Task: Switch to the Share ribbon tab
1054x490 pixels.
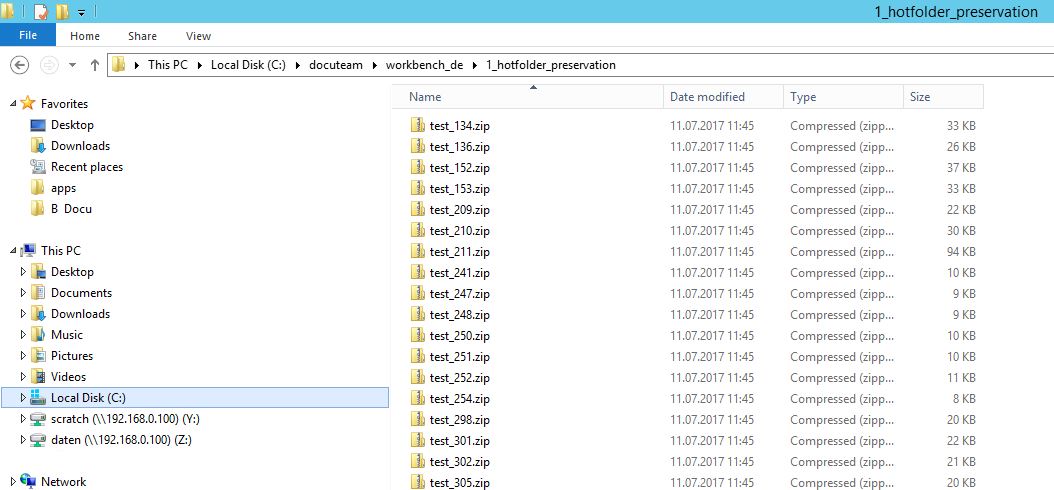Action: click(x=142, y=36)
